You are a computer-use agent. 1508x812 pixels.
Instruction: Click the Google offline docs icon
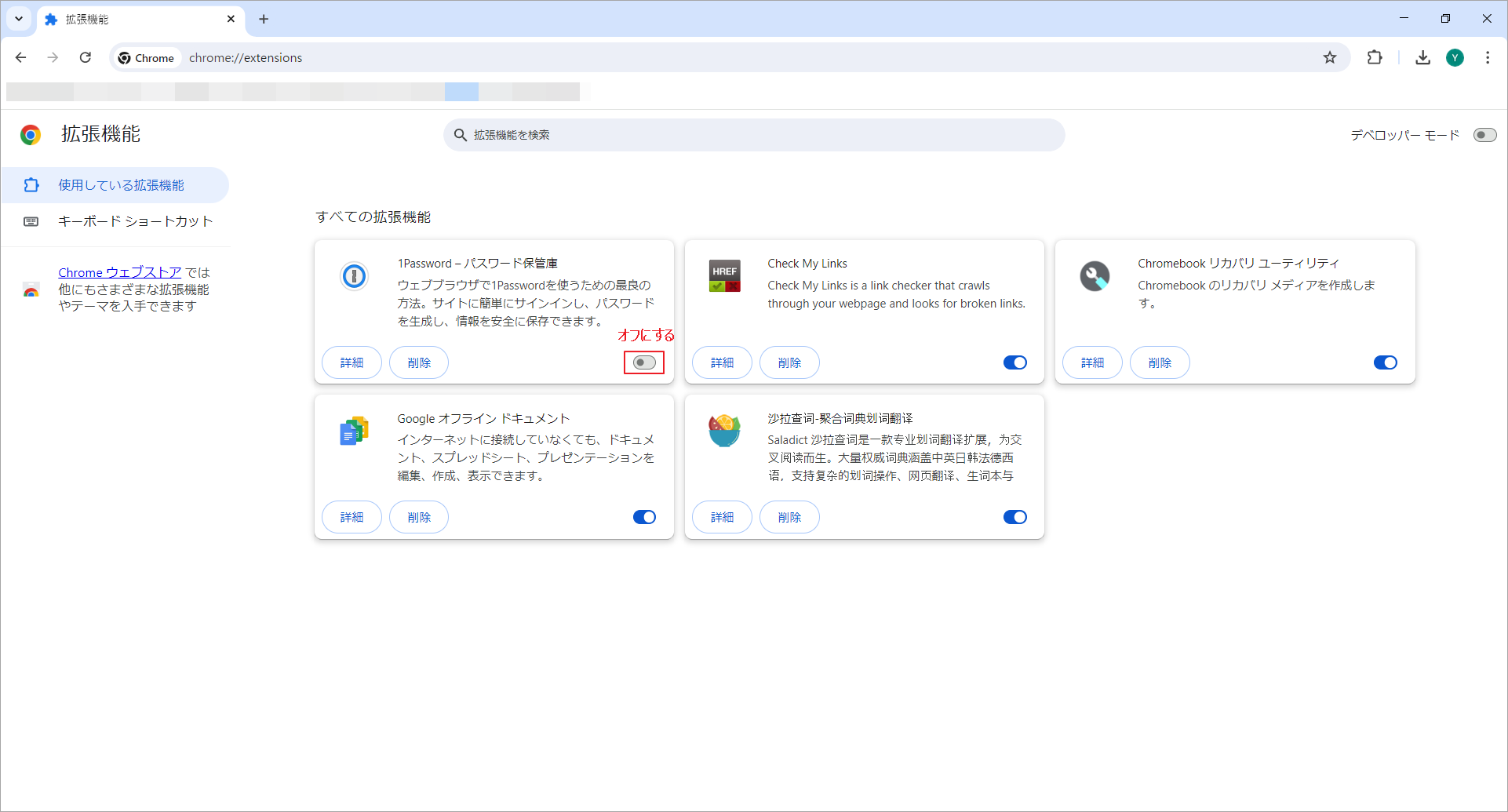tap(354, 431)
